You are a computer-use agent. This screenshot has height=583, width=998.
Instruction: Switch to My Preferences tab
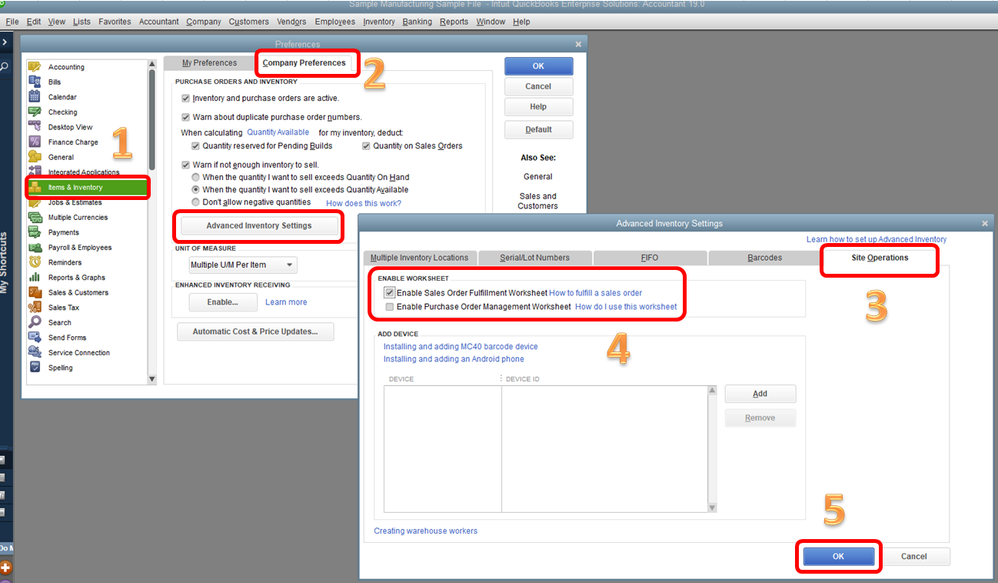[209, 63]
